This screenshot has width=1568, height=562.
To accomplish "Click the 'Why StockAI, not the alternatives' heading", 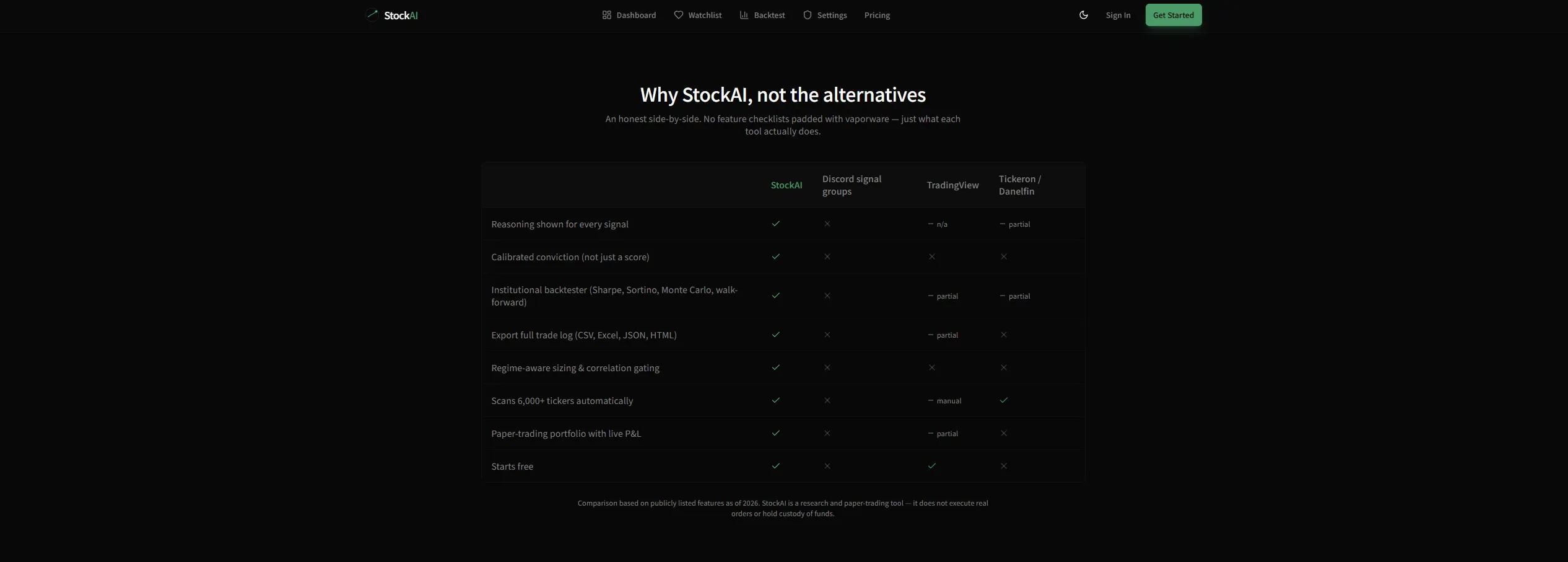I will click(x=783, y=95).
